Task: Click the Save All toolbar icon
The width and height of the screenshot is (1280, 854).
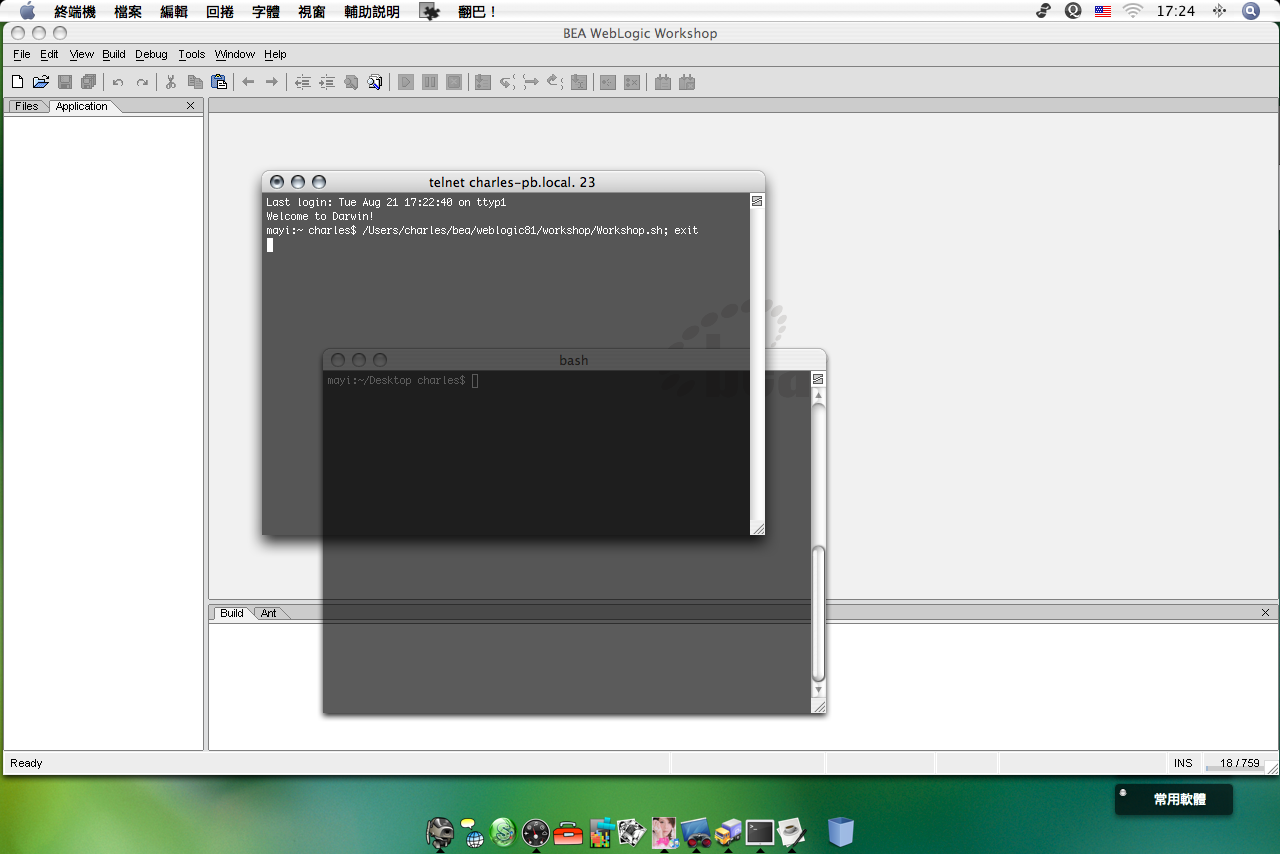Action: point(88,82)
